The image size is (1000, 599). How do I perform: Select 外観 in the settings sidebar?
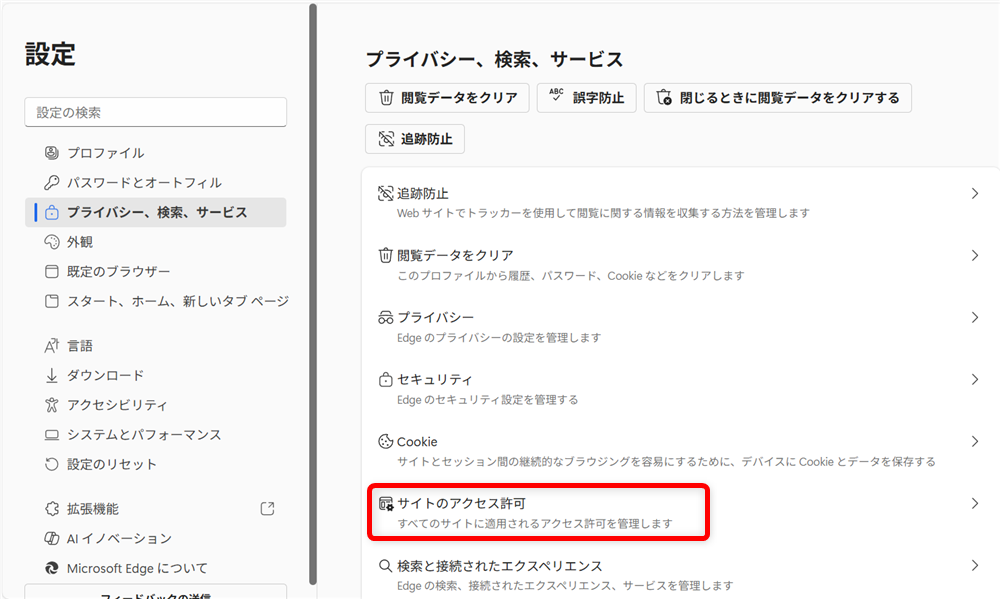[x=77, y=241]
